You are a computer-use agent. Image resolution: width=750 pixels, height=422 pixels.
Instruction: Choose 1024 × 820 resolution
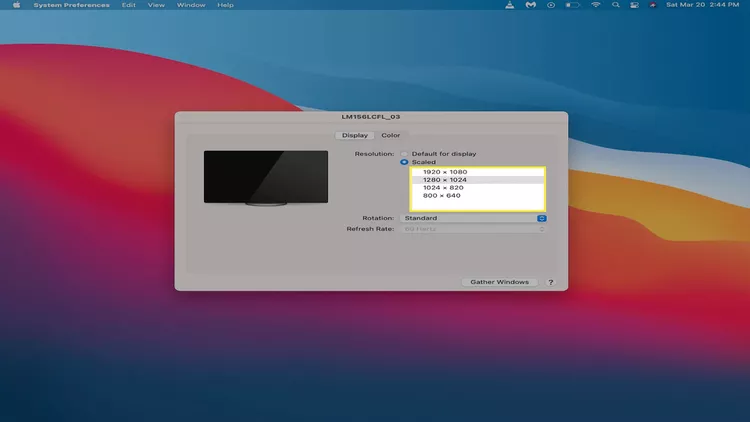point(477,188)
